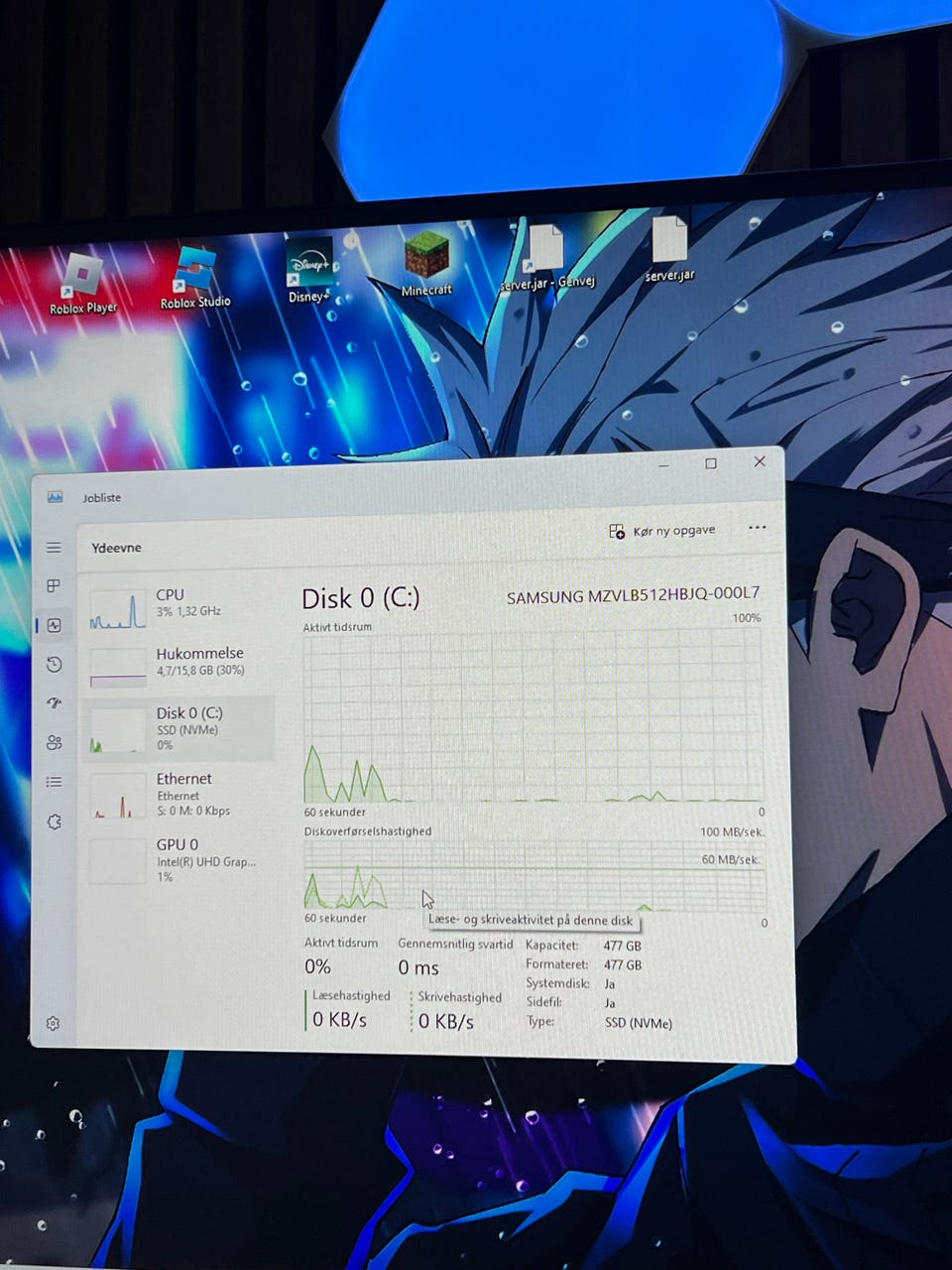Select the Ethernet performance entry
The height and width of the screenshot is (1270, 952).
pyautogui.click(x=178, y=794)
